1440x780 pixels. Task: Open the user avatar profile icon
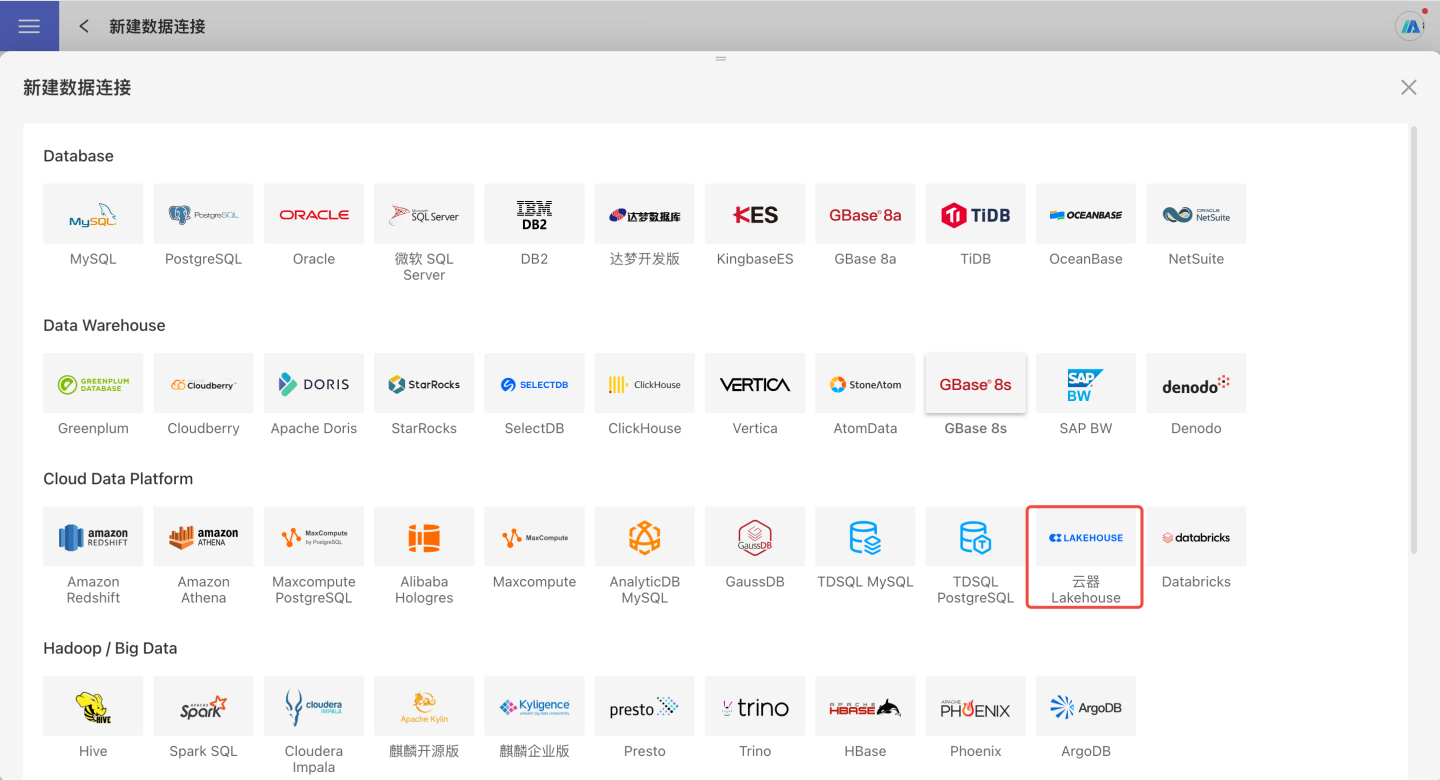pos(1410,26)
